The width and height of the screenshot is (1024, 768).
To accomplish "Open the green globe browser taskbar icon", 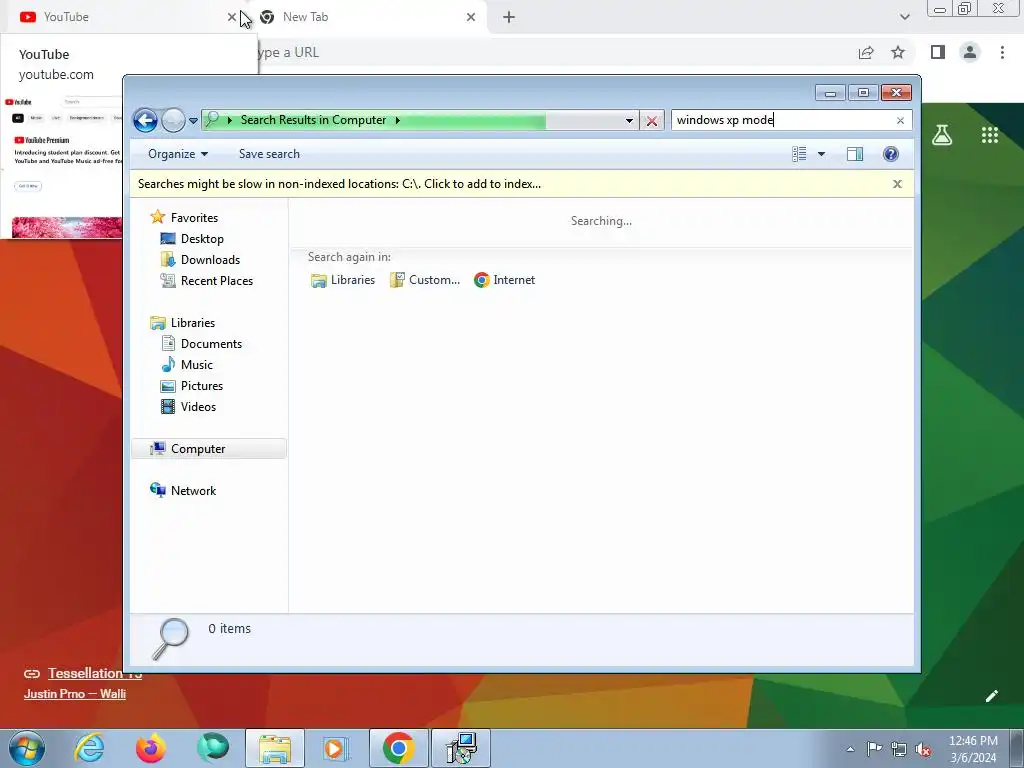I will (212, 748).
